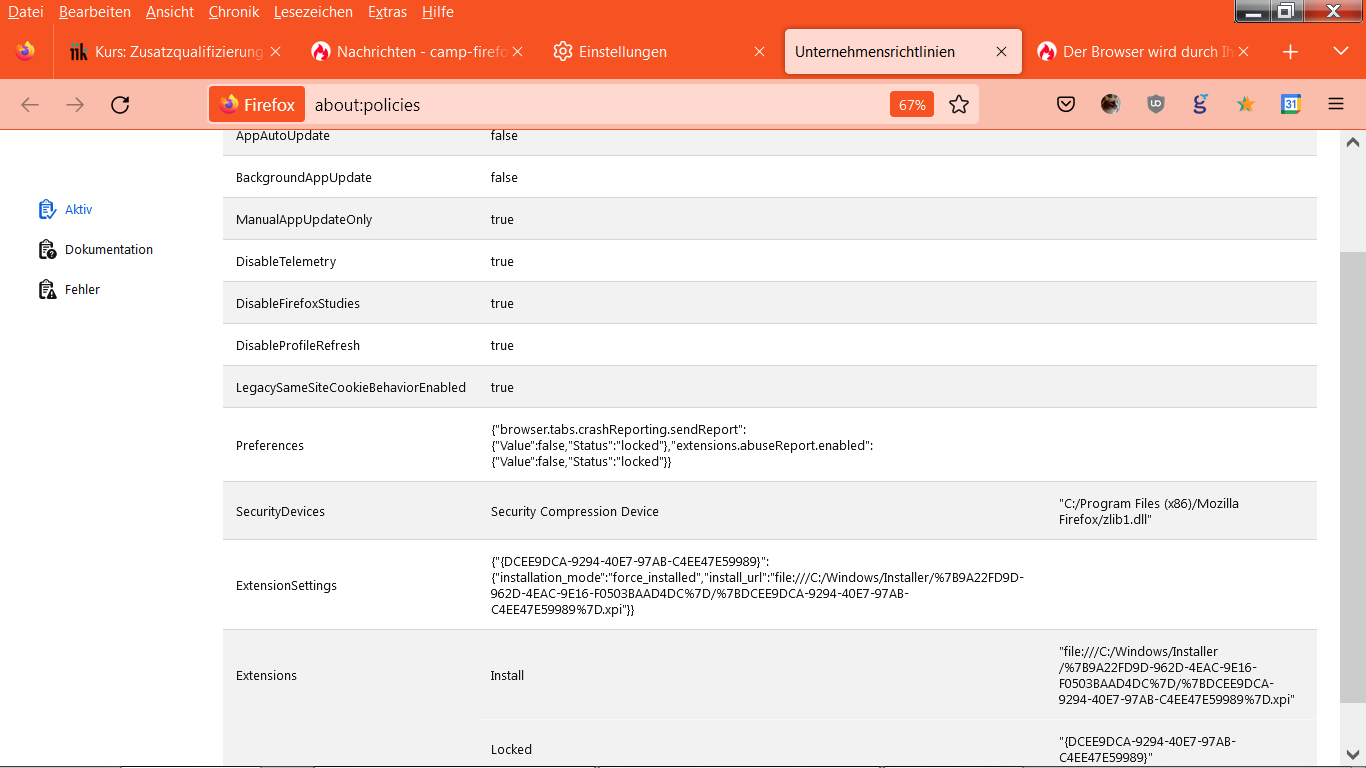Screen dimensions: 1366x768
Task: Click the orange star extension icon
Action: coord(1245,104)
